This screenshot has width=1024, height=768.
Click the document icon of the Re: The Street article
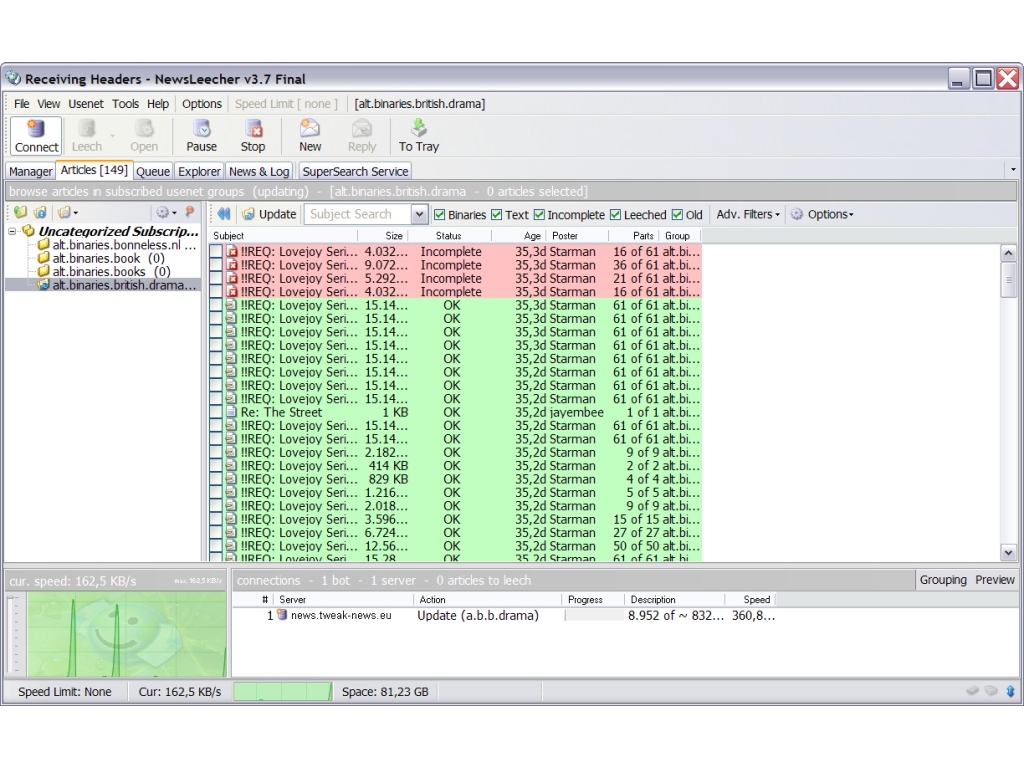(231, 412)
